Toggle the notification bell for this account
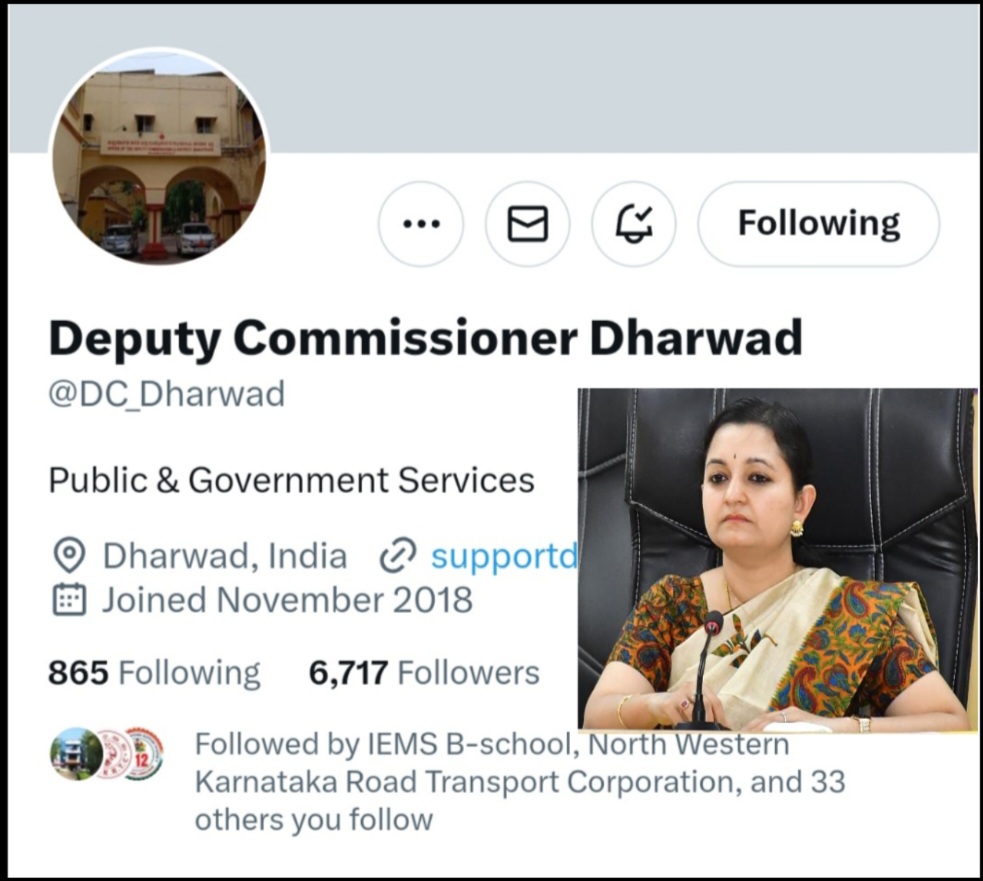Screen dimensions: 983x881 pos(634,224)
